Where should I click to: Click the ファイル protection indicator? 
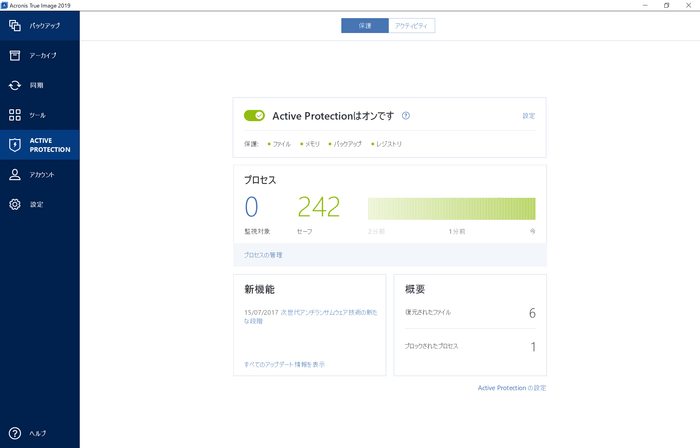(279, 144)
